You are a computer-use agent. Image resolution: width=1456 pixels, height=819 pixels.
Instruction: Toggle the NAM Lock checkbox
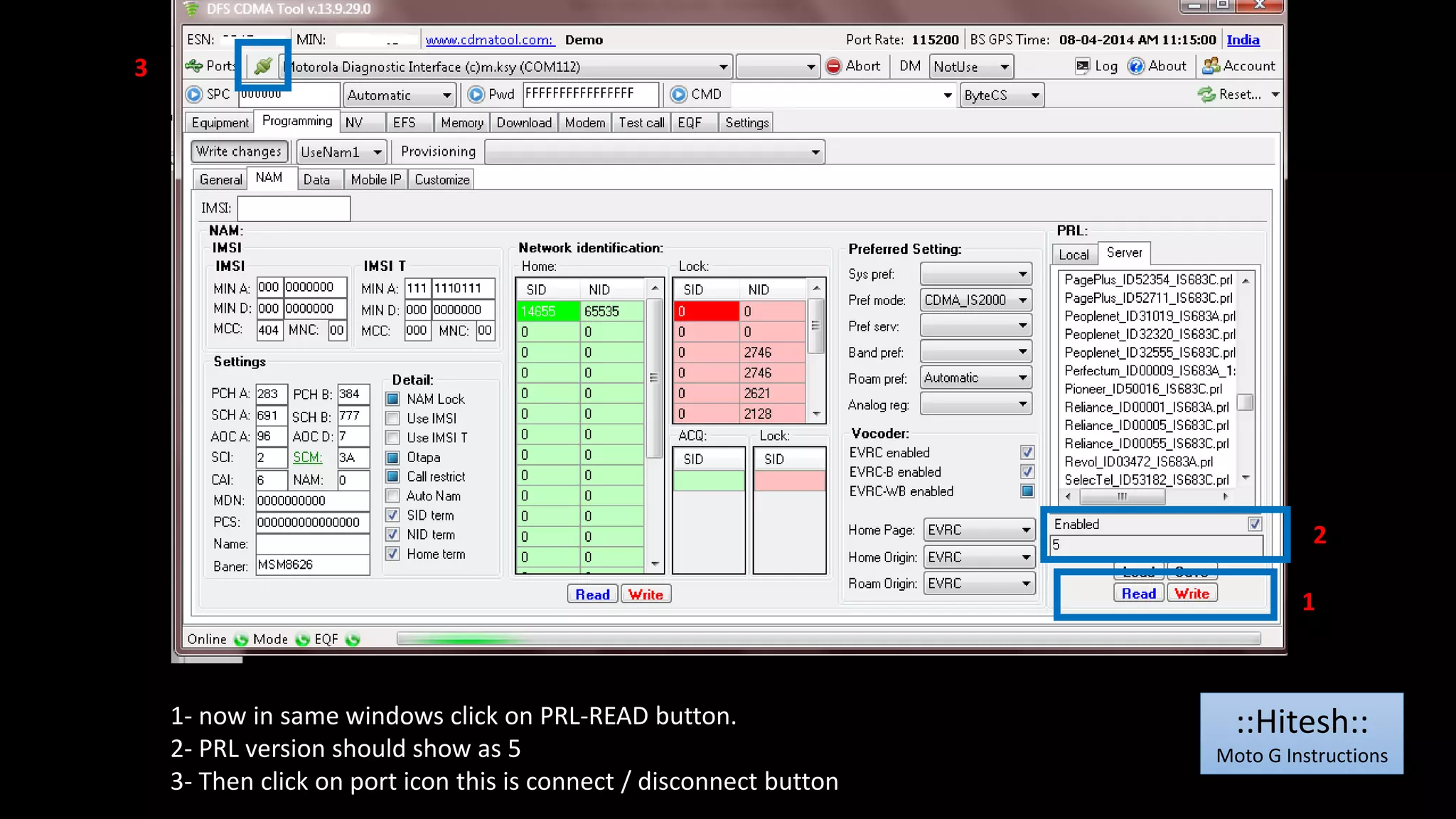tap(392, 399)
